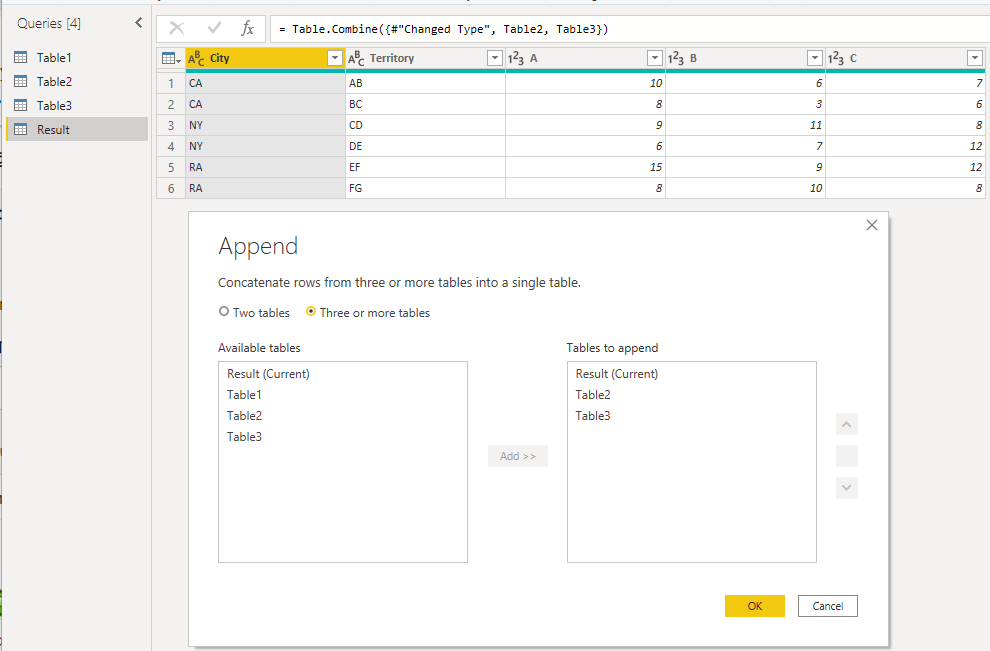
Task: Cancel the Append dialog
Action: click(x=828, y=606)
